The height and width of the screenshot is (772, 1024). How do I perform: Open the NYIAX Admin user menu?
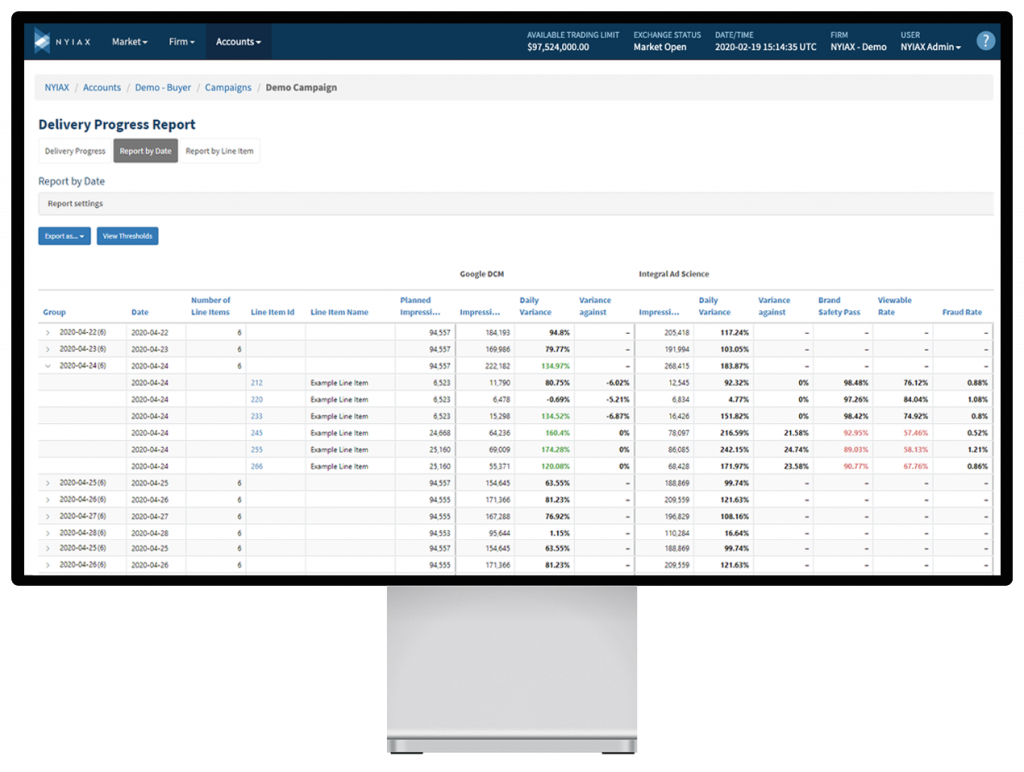[x=931, y=47]
